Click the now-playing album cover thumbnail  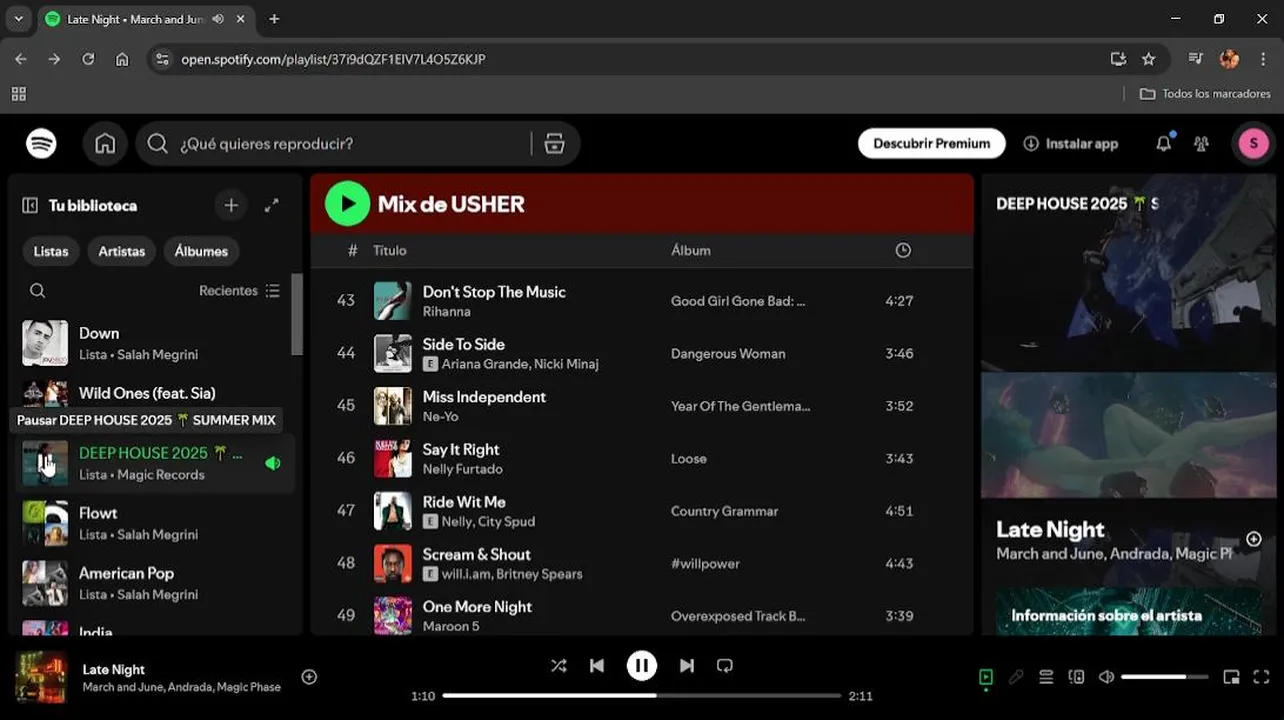(41, 677)
